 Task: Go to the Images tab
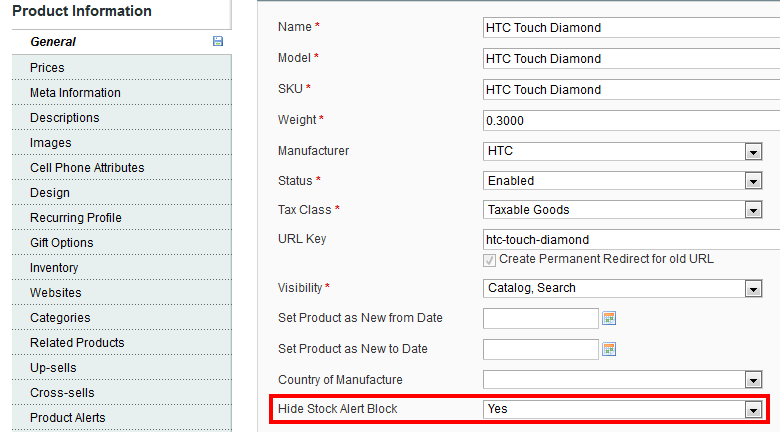pos(50,143)
